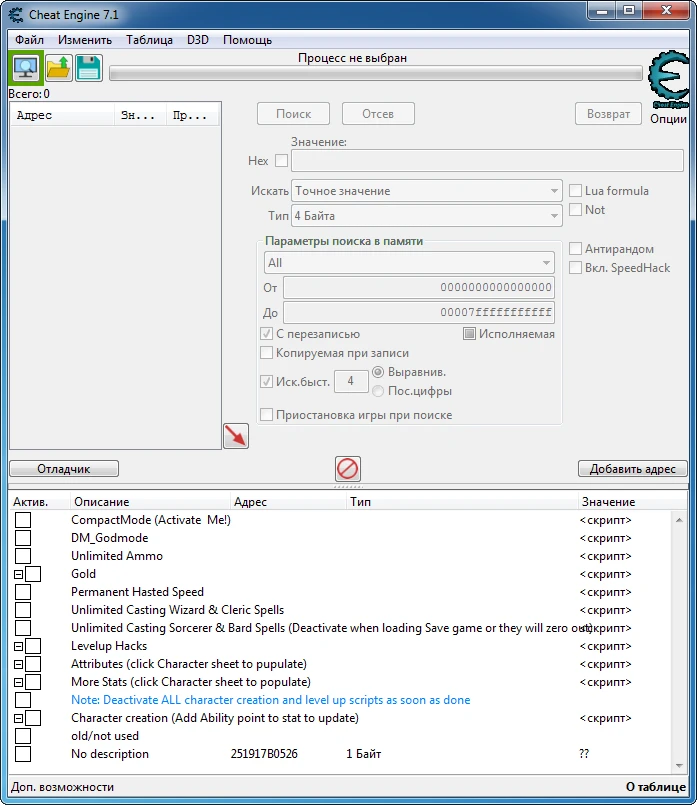This screenshot has height=805, width=697.
Task: Open the Отладчик memory view button
Action: (64, 468)
